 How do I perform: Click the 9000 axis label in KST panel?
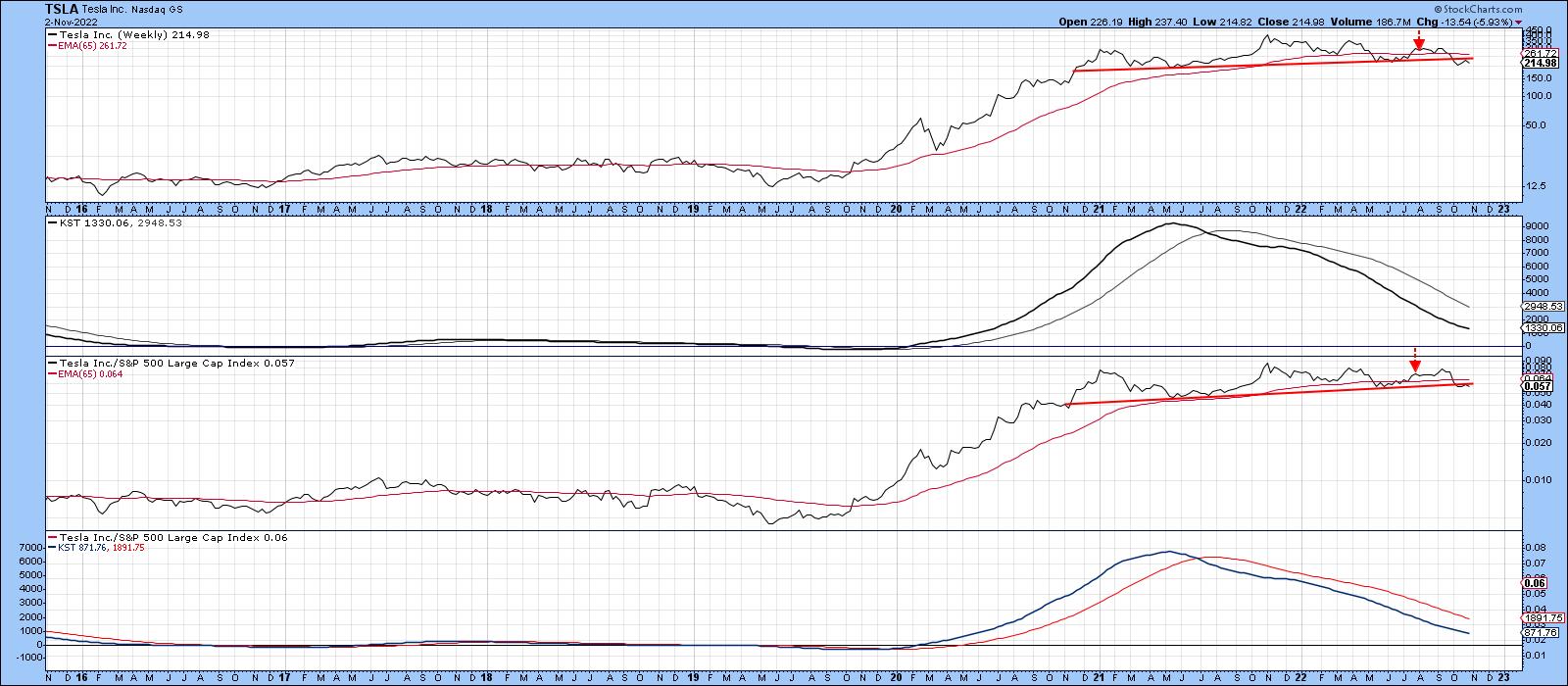point(1536,226)
